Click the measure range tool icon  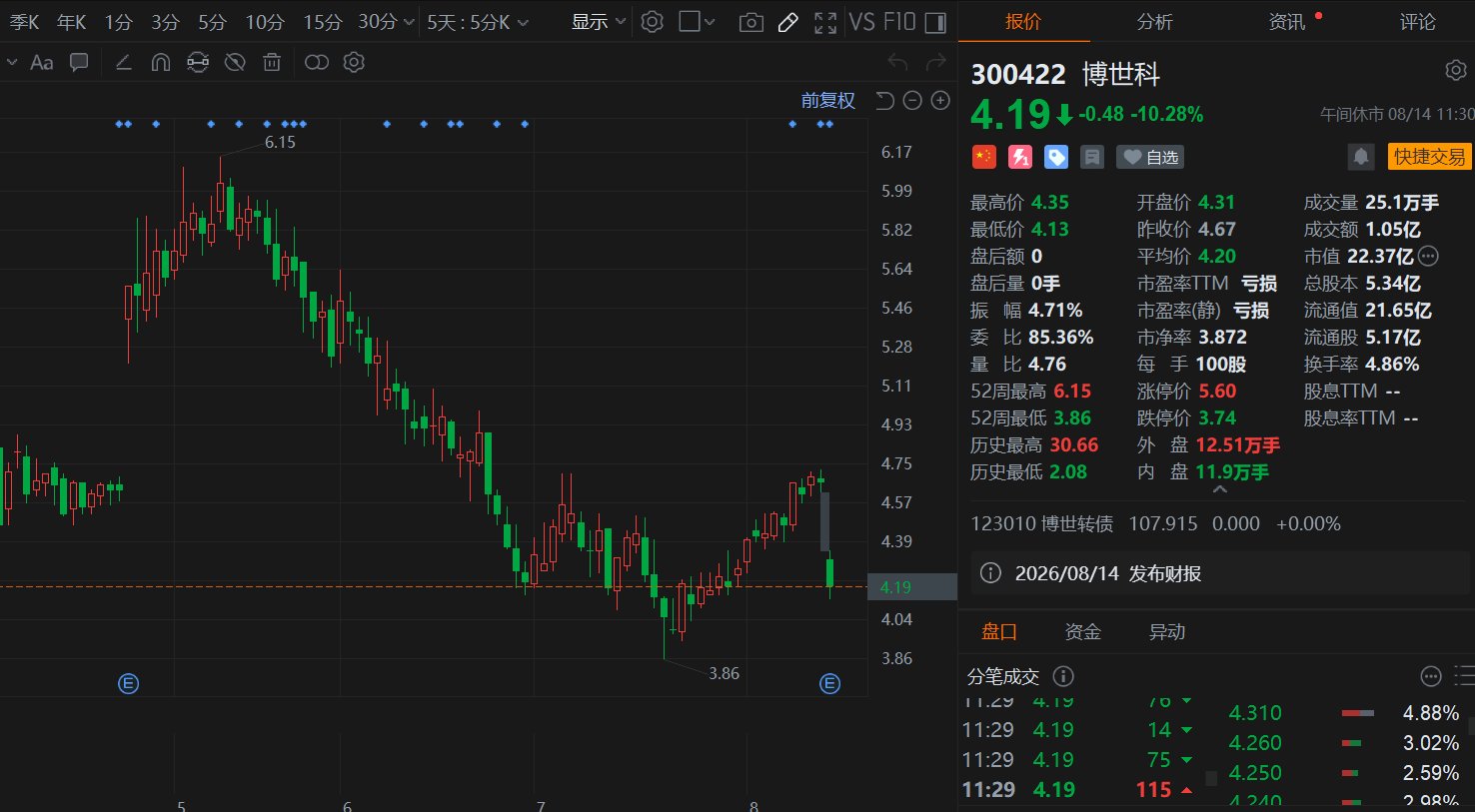[x=198, y=63]
